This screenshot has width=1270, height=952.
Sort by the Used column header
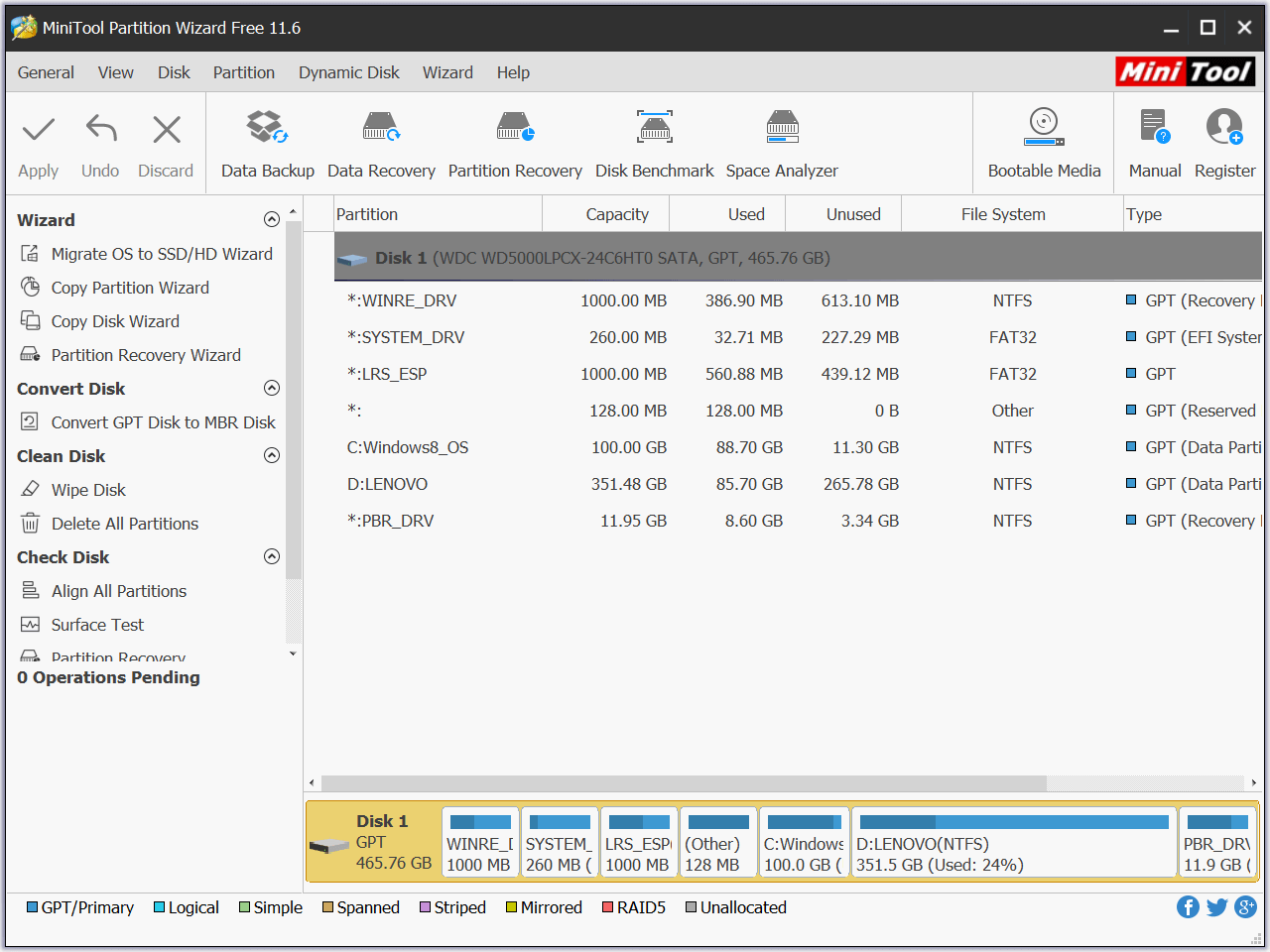pos(727,214)
